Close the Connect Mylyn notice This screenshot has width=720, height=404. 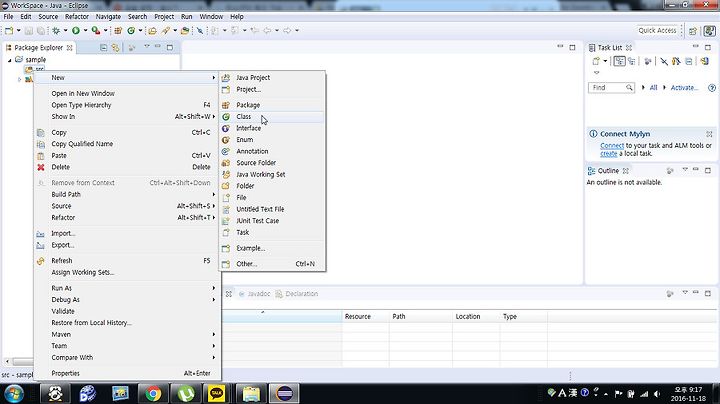pos(709,134)
